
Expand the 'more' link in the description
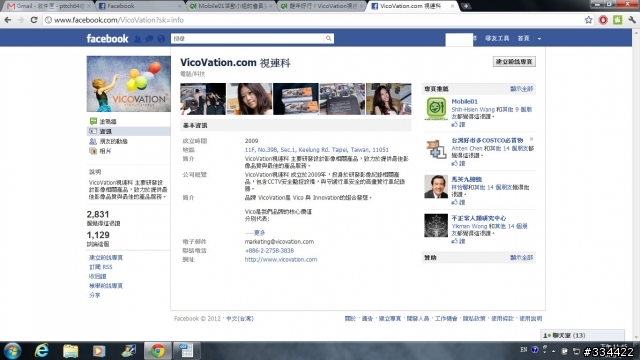(259, 233)
